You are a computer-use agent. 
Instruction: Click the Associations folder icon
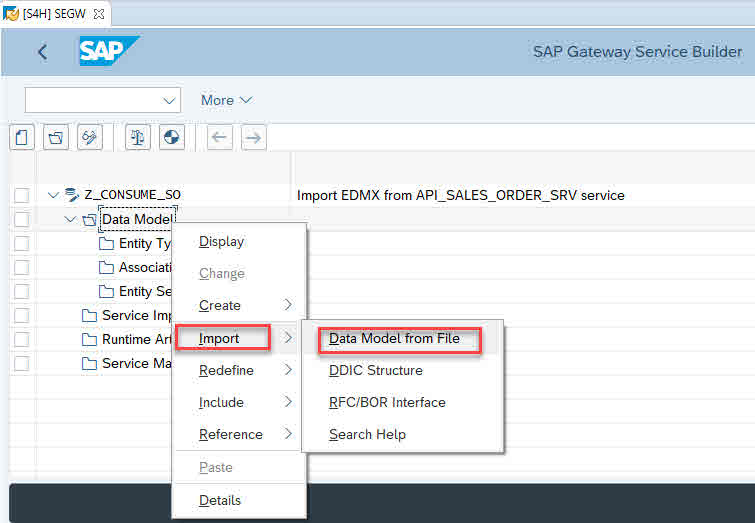click(x=106, y=267)
